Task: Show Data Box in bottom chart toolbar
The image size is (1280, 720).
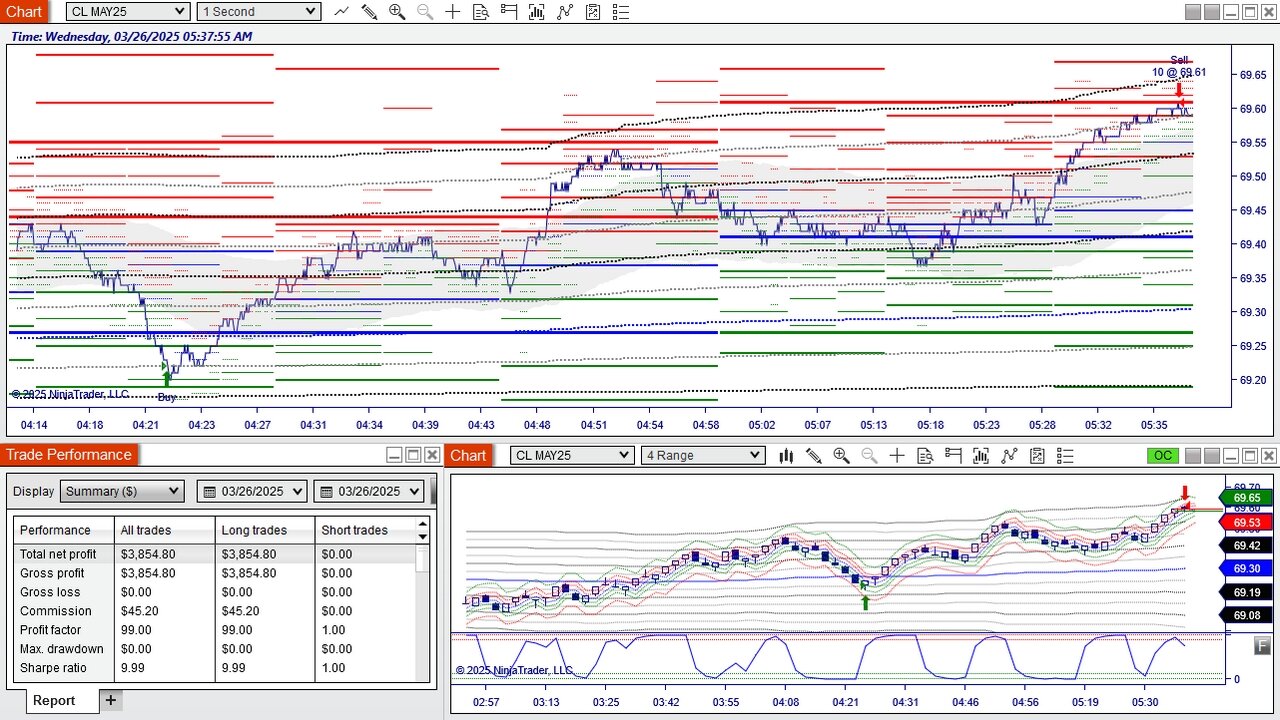Action: pyautogui.click(x=925, y=456)
